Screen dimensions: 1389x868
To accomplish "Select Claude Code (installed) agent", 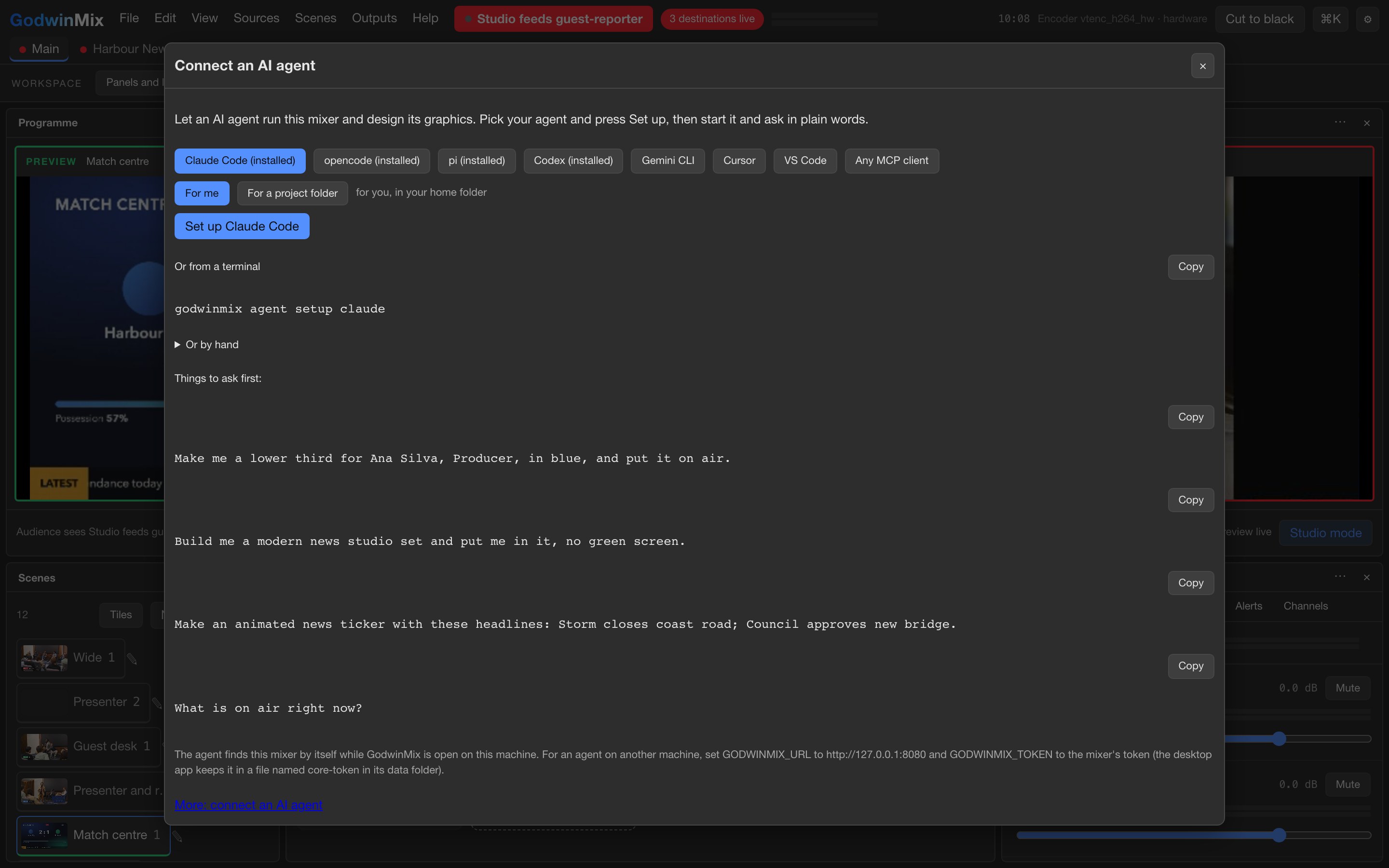I will [240, 161].
